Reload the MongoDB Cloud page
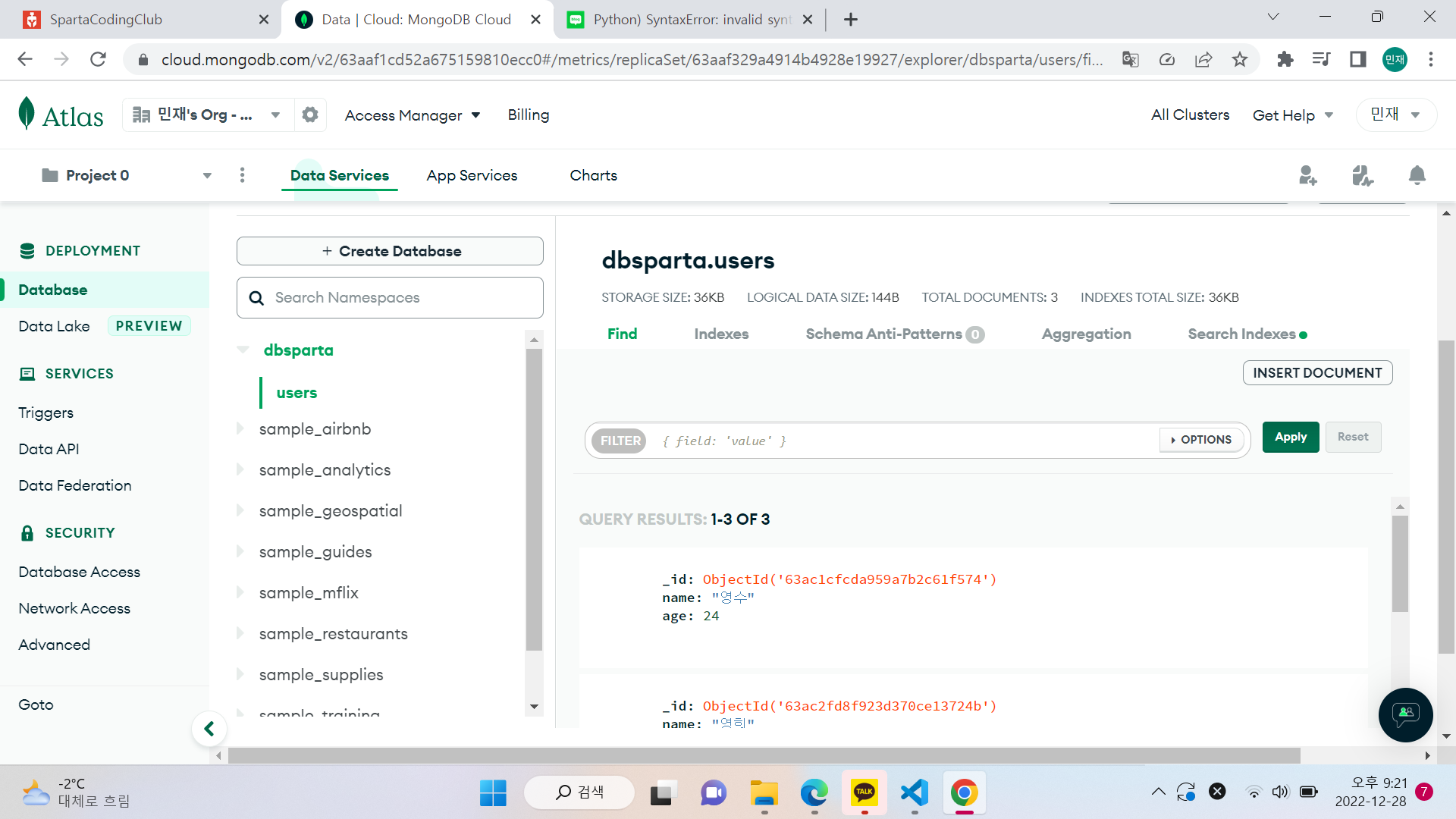This screenshot has width=1456, height=819. coord(98,59)
